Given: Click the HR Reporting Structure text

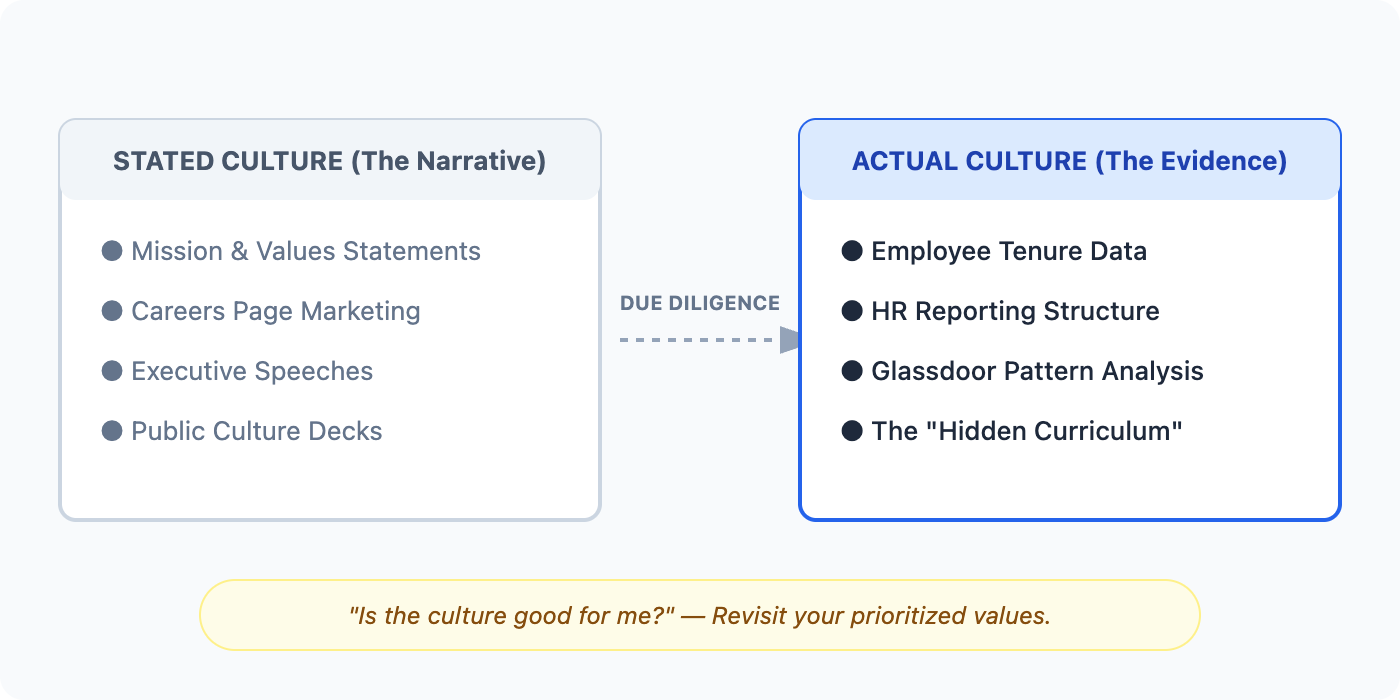Looking at the screenshot, I should click(x=1015, y=310).
